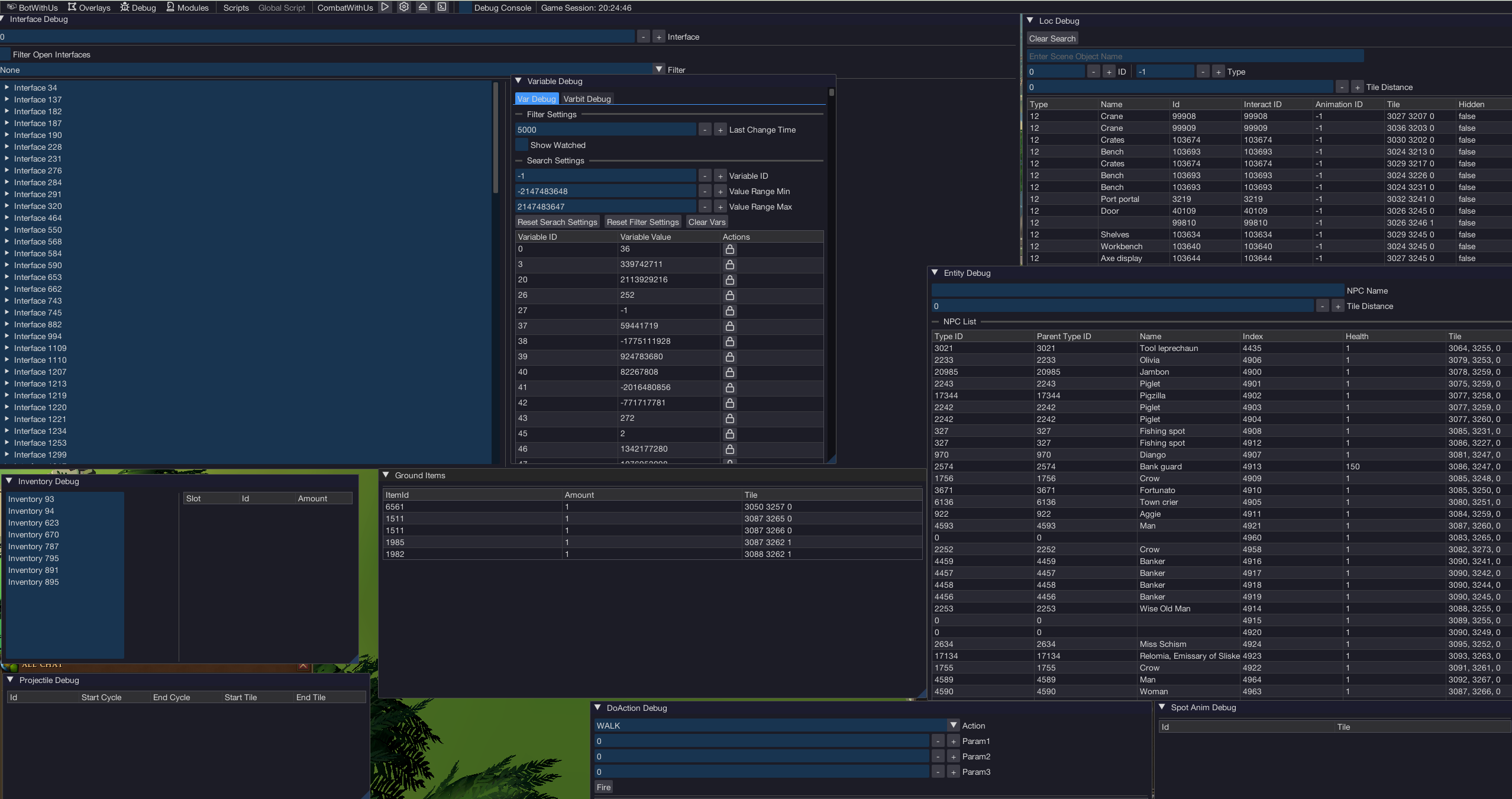Open the WALK Action dropdown
The width and height of the screenshot is (1512, 799).
click(954, 725)
